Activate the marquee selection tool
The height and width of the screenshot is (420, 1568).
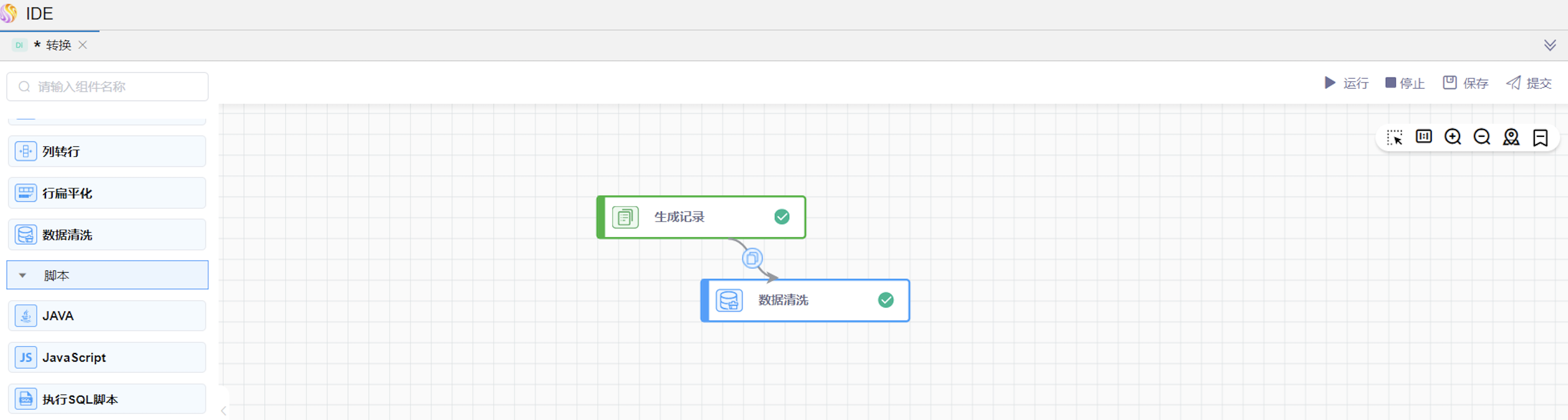point(1394,137)
